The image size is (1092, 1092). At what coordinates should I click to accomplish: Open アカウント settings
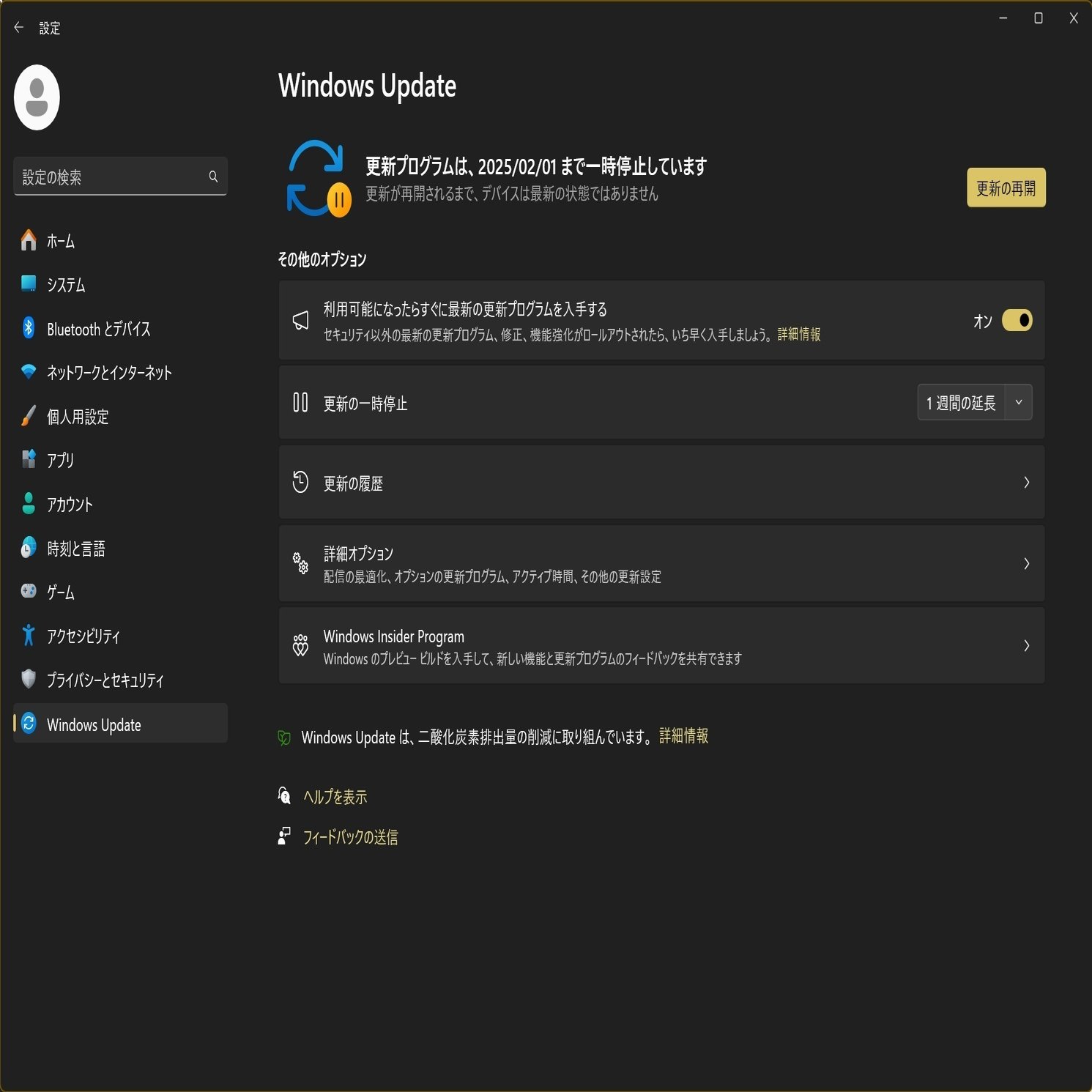coord(69,505)
